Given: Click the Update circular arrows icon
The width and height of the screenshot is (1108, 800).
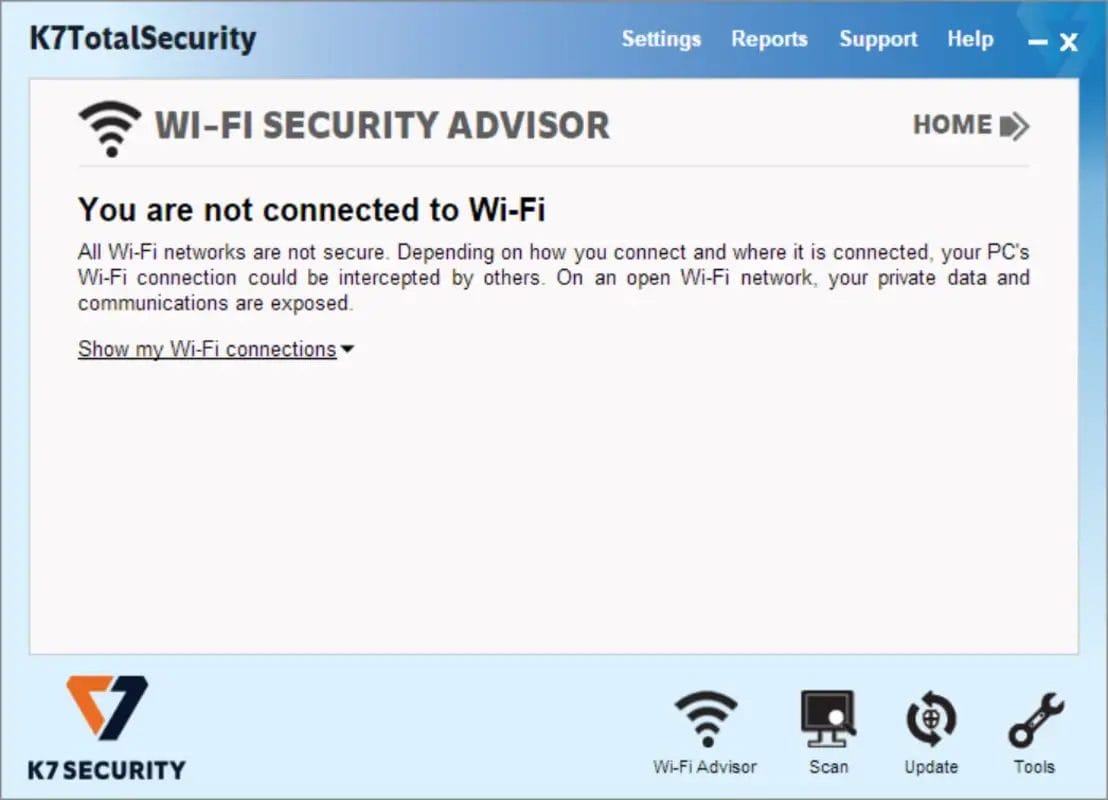Looking at the screenshot, I should pyautogui.click(x=931, y=720).
